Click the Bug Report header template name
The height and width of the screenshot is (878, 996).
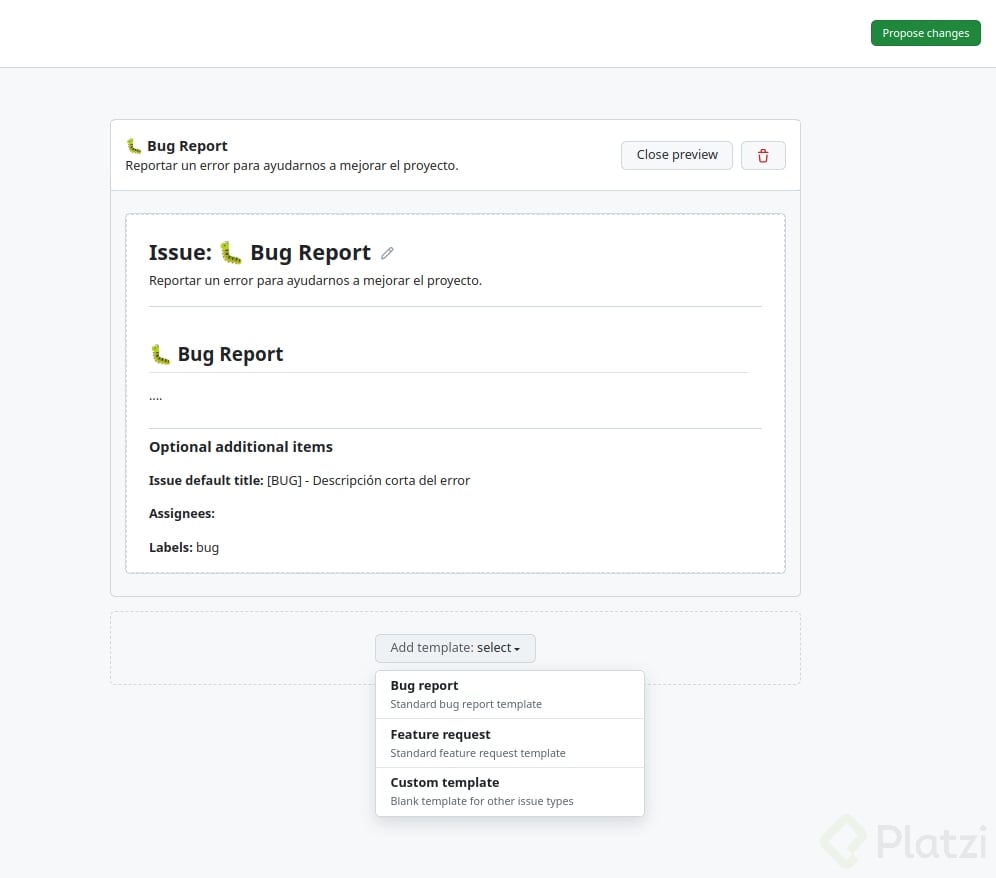[187, 146]
